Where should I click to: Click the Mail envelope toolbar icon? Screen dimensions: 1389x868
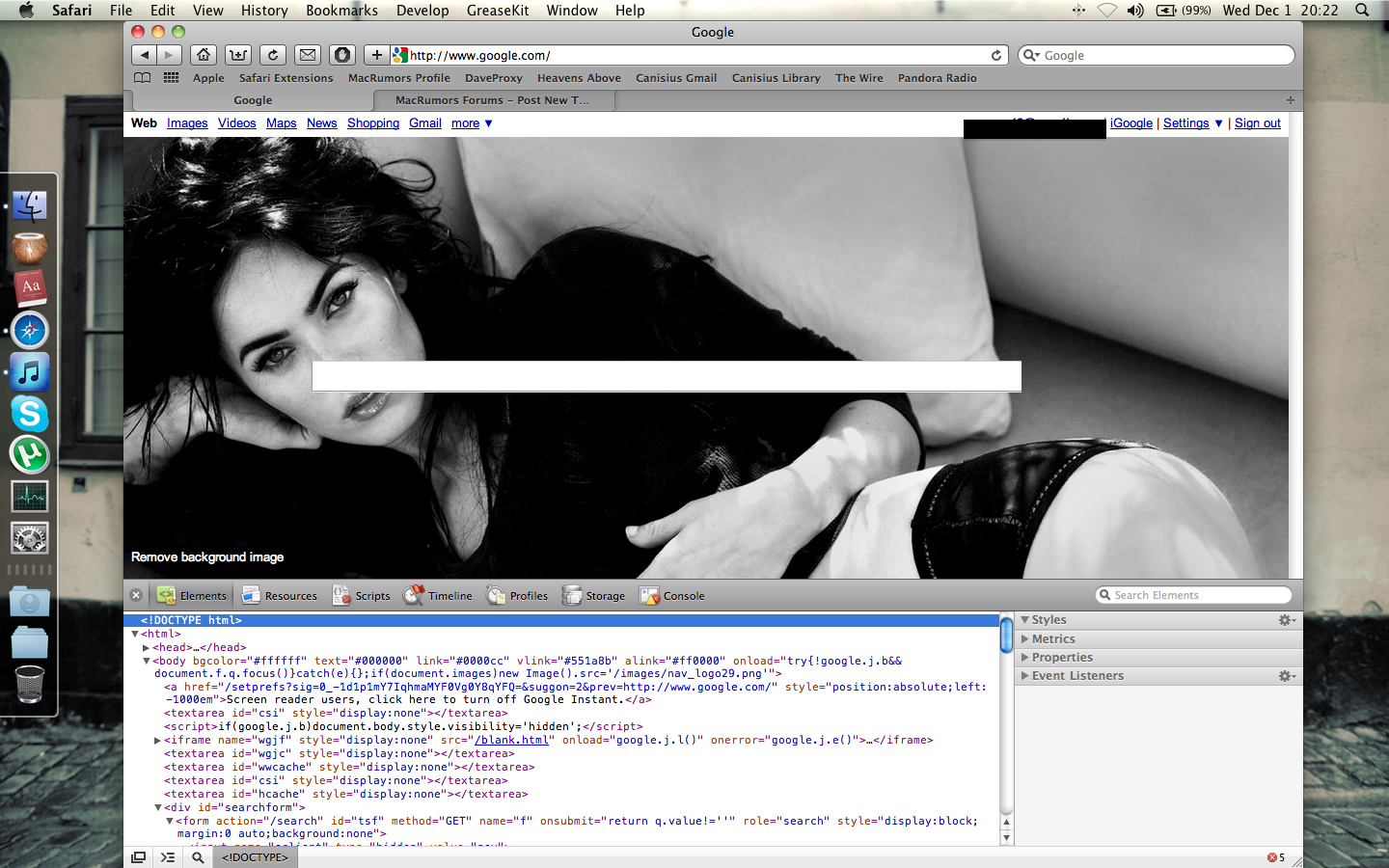point(308,55)
